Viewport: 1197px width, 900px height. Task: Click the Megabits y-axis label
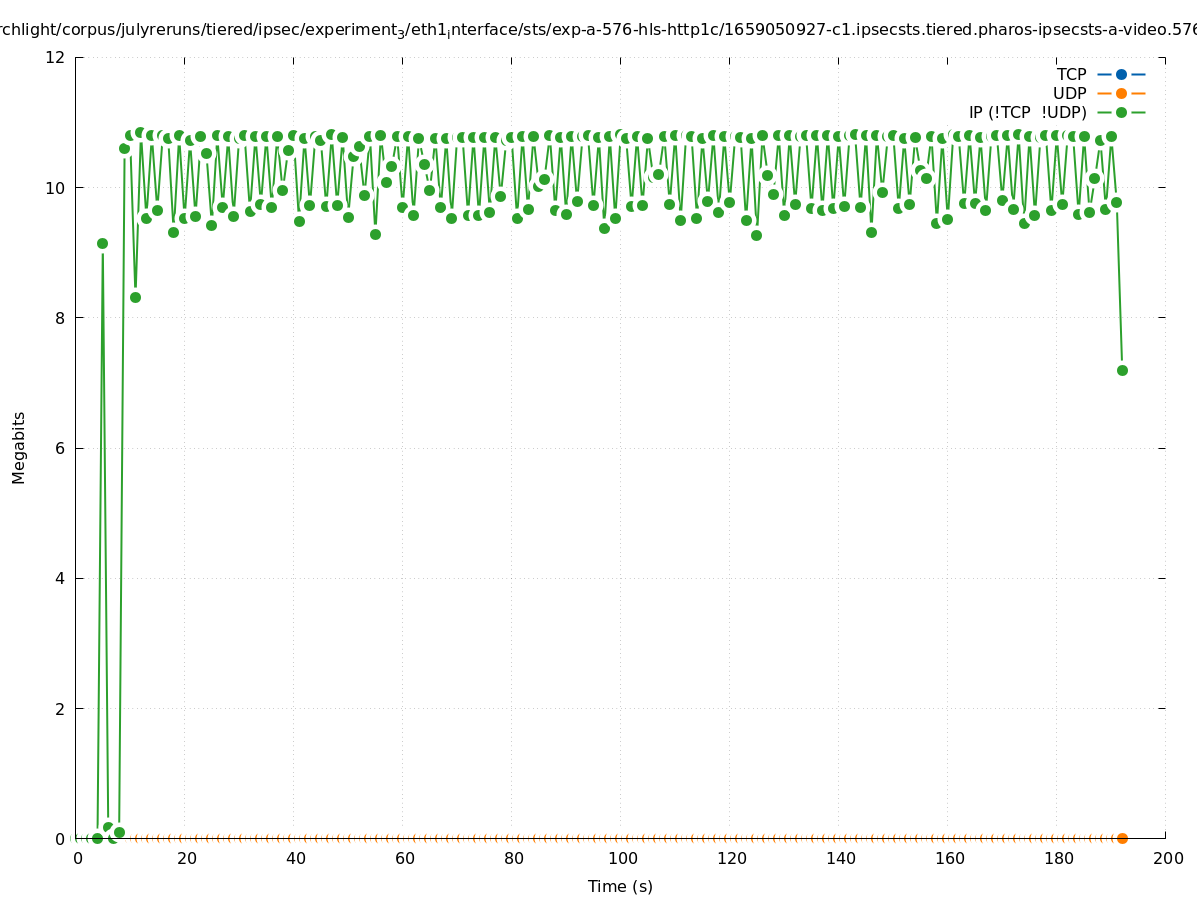click(19, 447)
